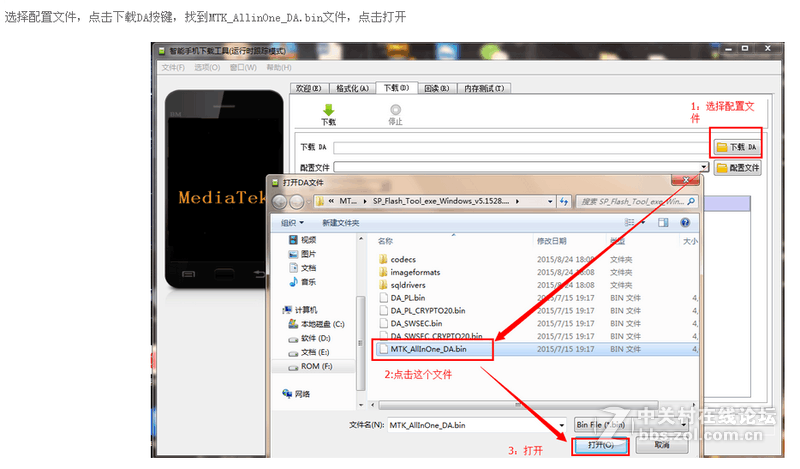800x469 pixels.
Task: Open the File (文件) menu
Action: click(173, 67)
